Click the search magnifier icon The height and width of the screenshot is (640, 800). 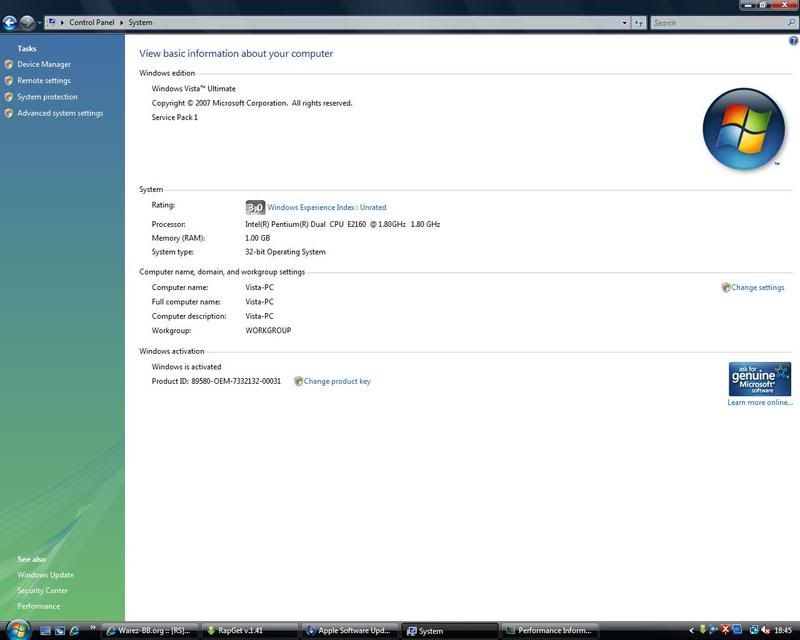click(791, 22)
